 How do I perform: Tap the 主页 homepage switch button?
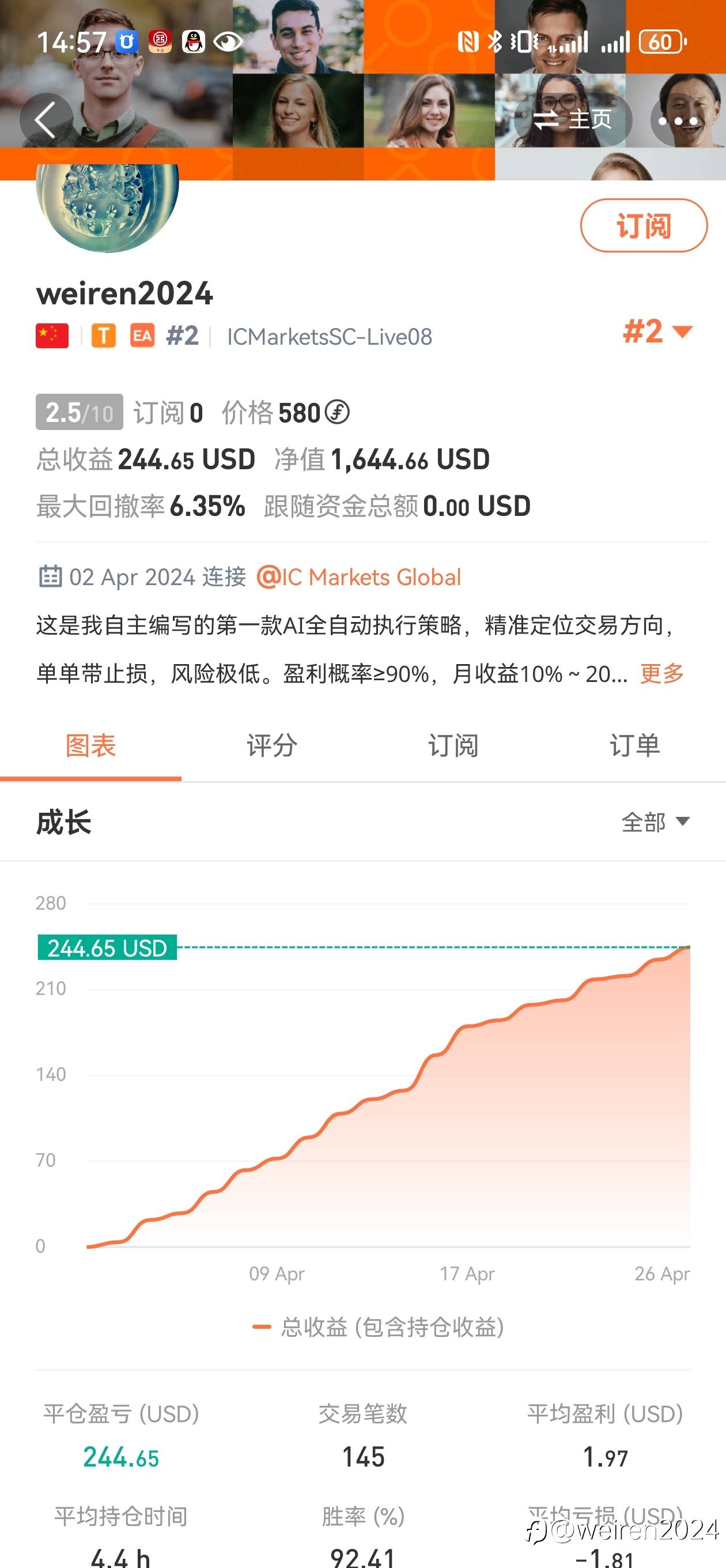coord(573,120)
